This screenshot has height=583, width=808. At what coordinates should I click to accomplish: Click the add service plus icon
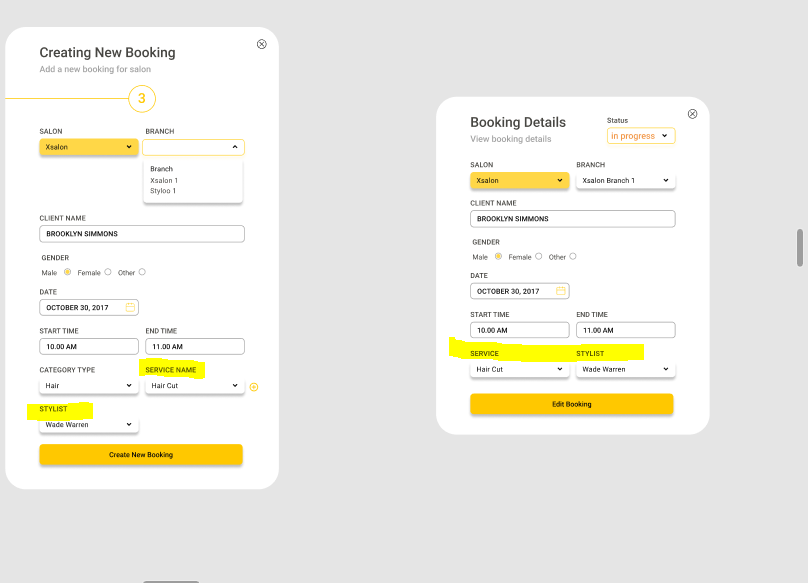click(x=254, y=387)
